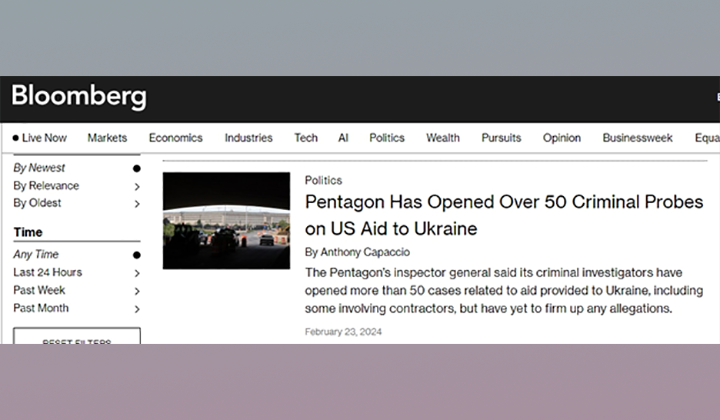The image size is (720, 420).
Task: Open Pentagon Has Opened Over 50 Criminal Probes headline
Action: tap(504, 215)
